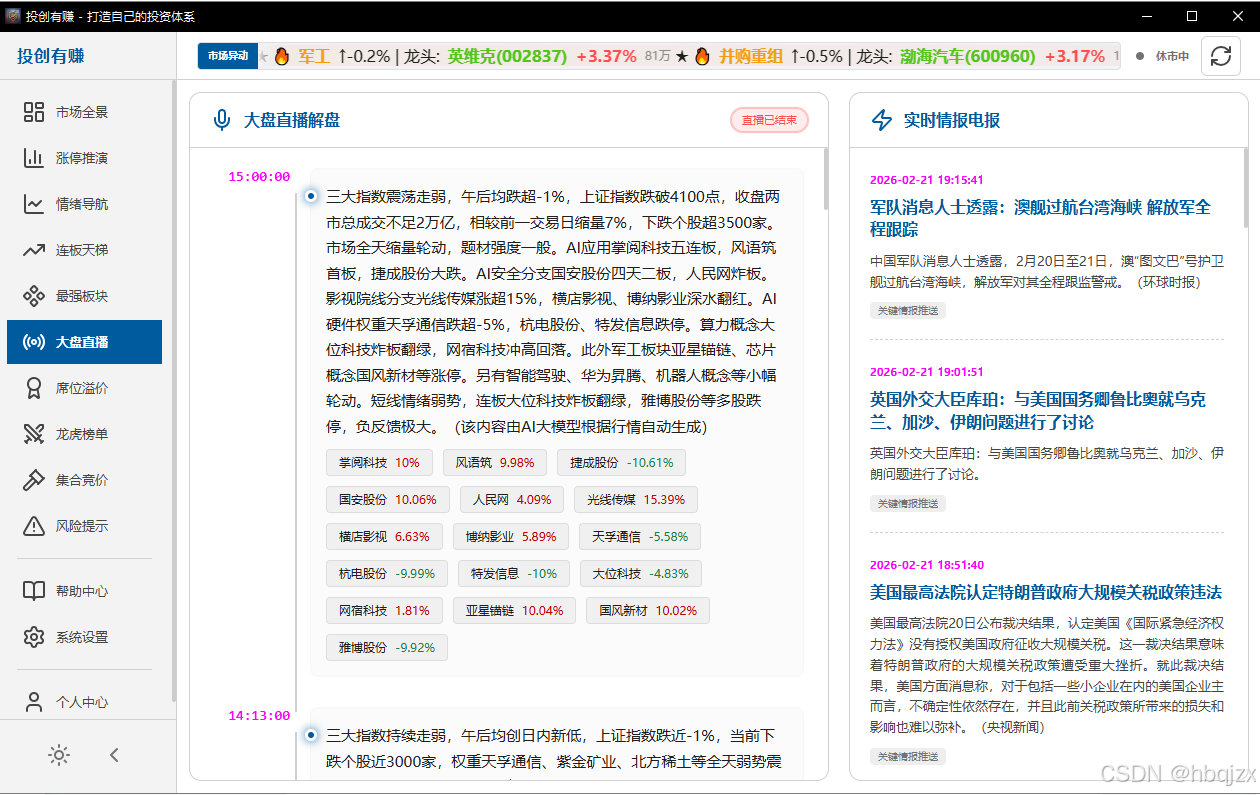
Task: Click the 系统设置 gear icon
Action: [x=34, y=637]
